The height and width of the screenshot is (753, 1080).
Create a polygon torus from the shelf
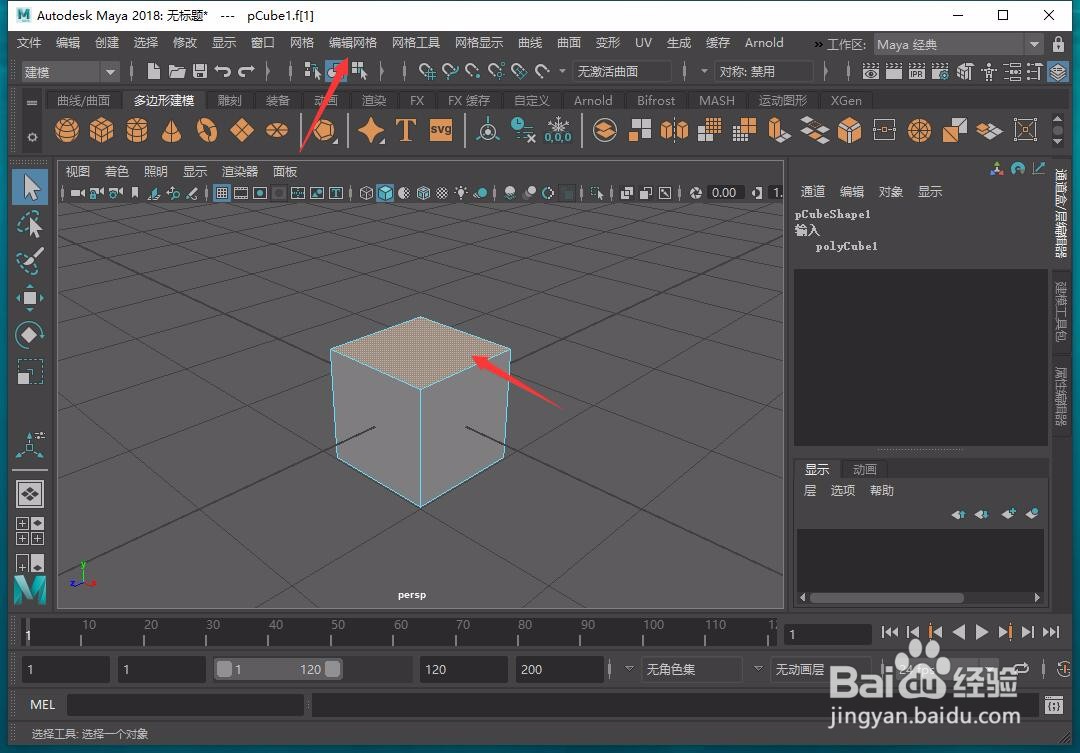pyautogui.click(x=207, y=130)
